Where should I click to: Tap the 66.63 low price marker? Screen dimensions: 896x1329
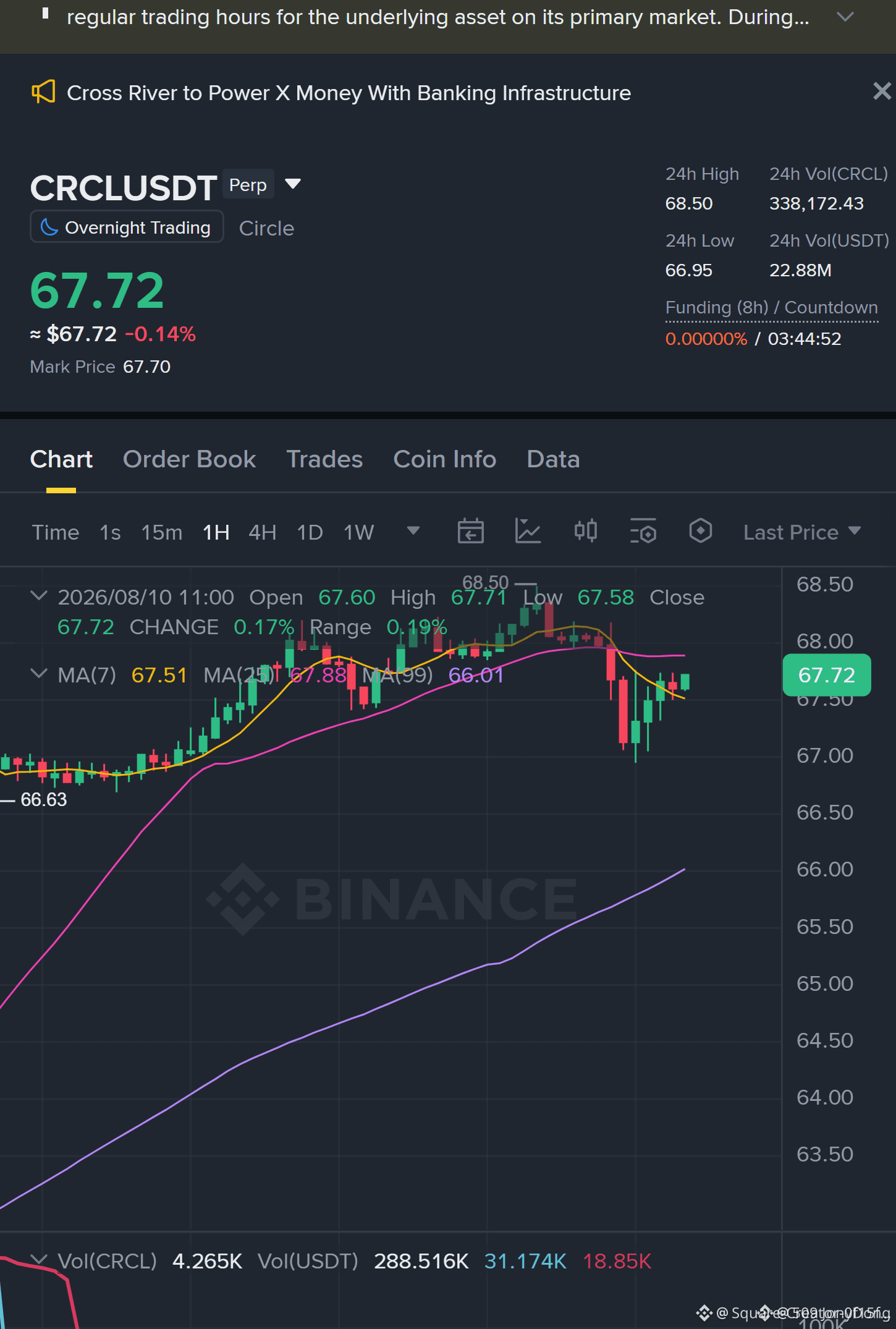43,800
